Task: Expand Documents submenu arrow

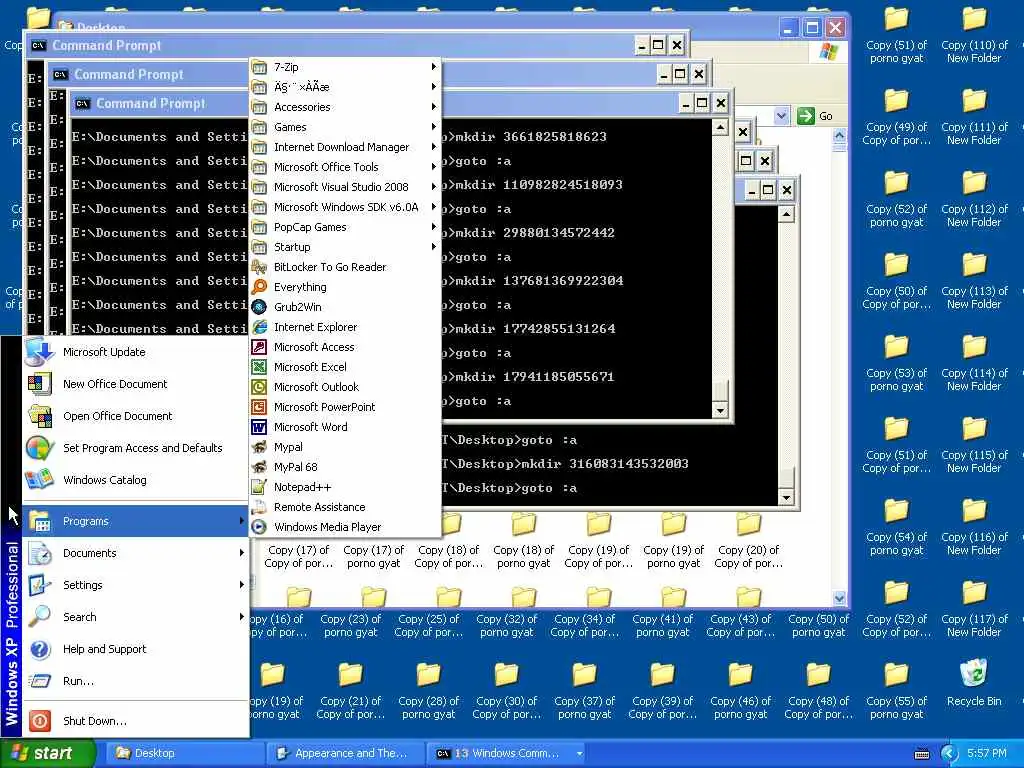Action: tap(242, 553)
